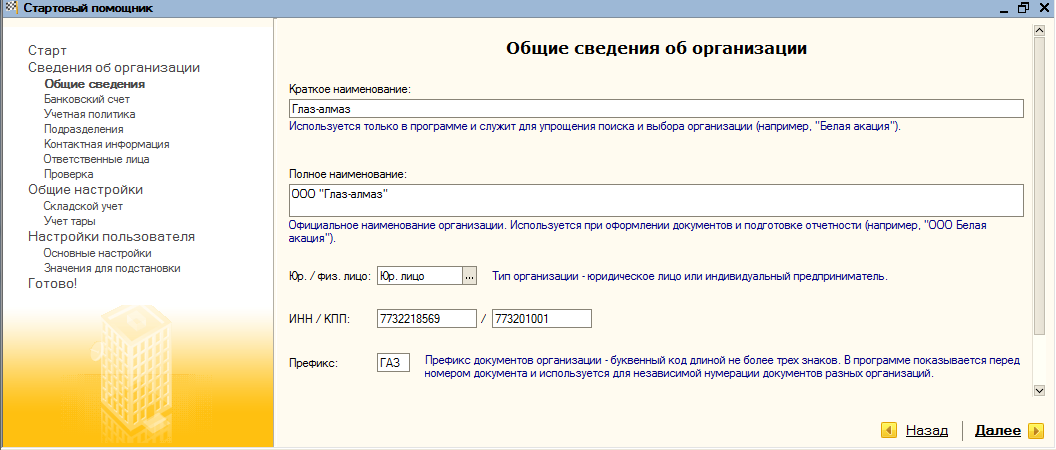Click the Краткое наименование field
Image resolution: width=1056 pixels, height=450 pixels.
click(x=656, y=108)
